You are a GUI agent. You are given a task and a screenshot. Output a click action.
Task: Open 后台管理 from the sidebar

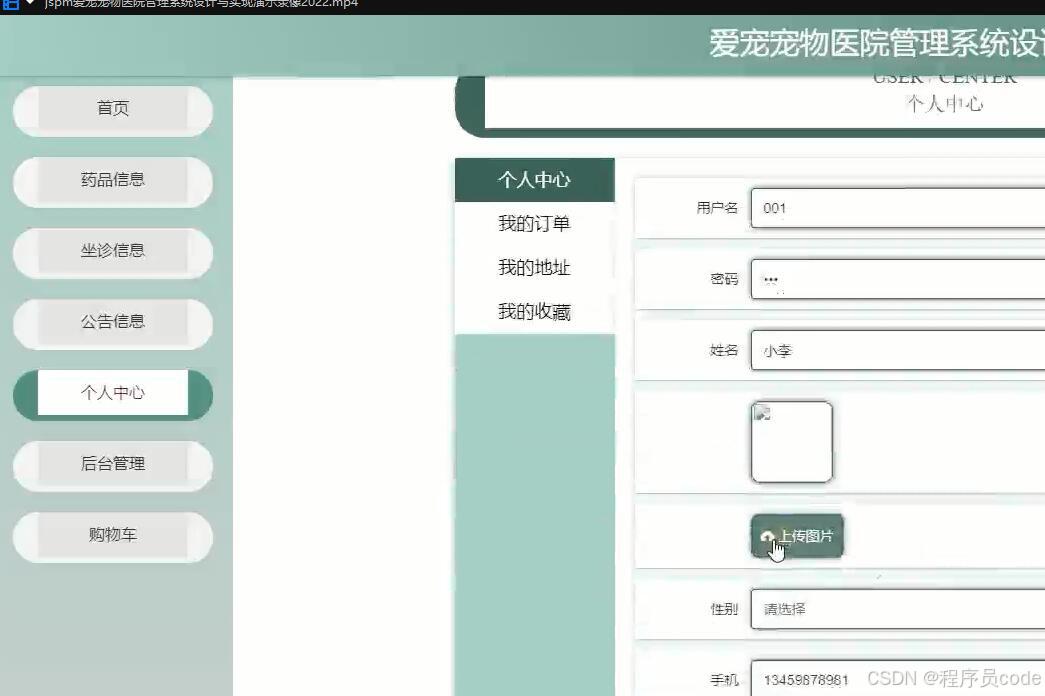point(112,466)
